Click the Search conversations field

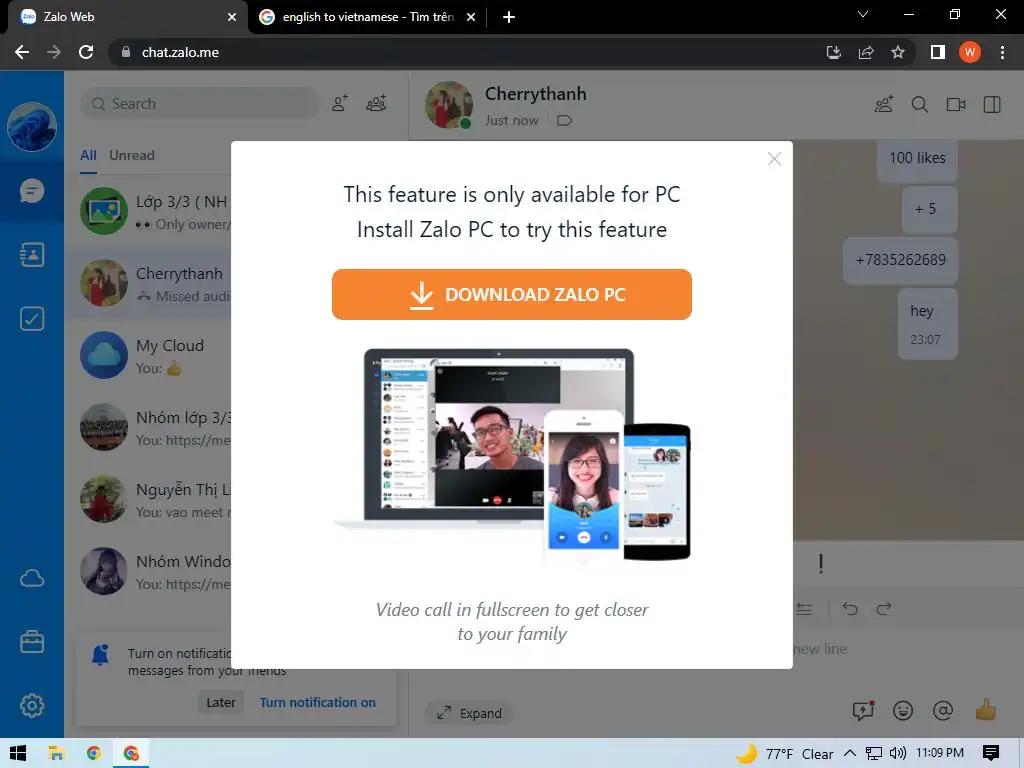pos(199,104)
